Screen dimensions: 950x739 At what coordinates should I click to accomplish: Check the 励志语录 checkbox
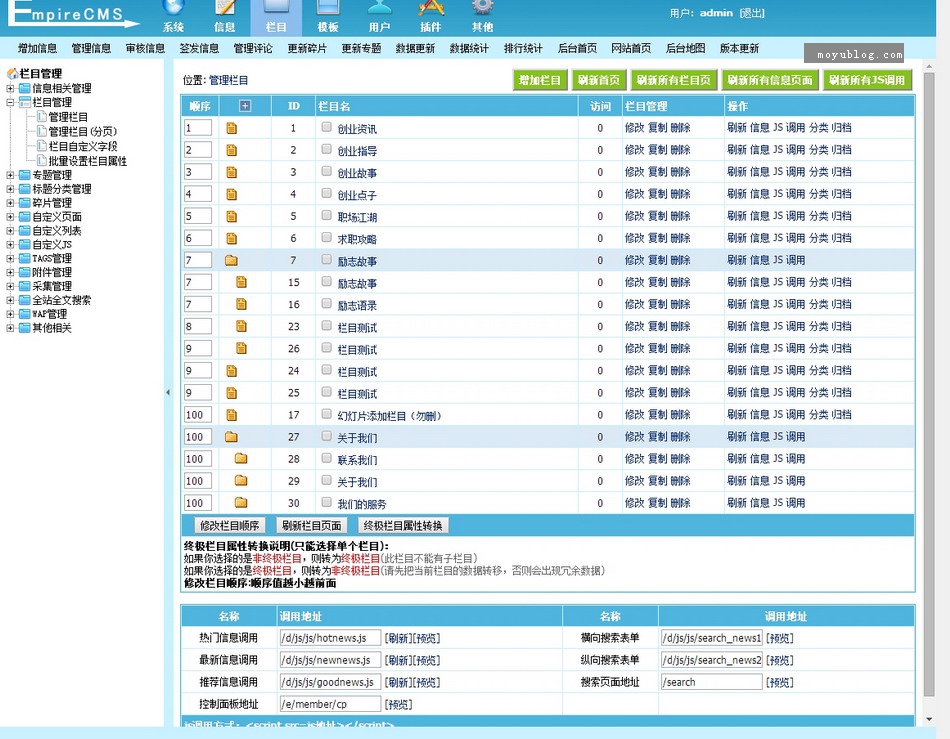coord(327,303)
